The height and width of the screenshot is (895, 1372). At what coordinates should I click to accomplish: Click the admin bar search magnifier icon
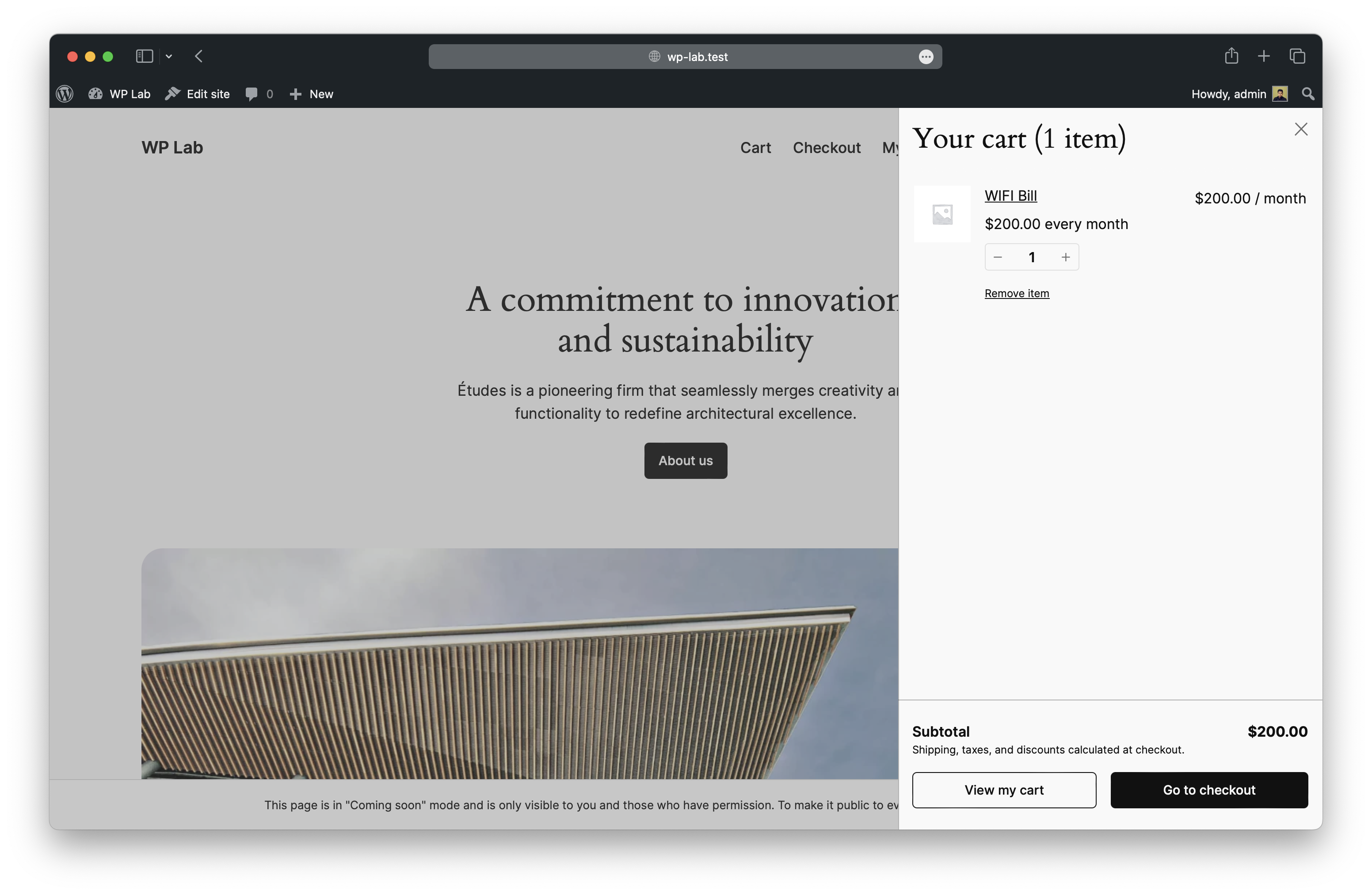tap(1308, 94)
